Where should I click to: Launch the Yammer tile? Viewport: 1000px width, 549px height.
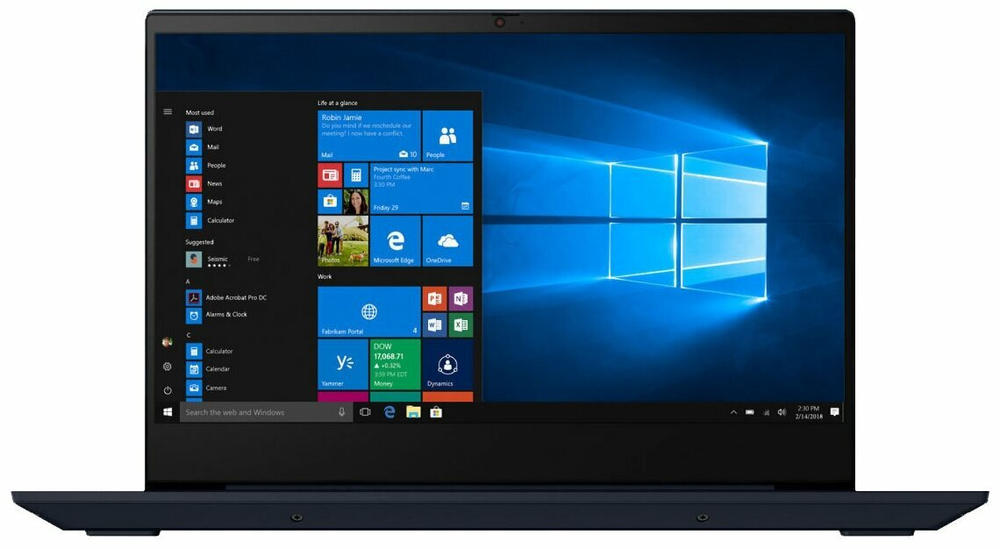pyautogui.click(x=343, y=364)
